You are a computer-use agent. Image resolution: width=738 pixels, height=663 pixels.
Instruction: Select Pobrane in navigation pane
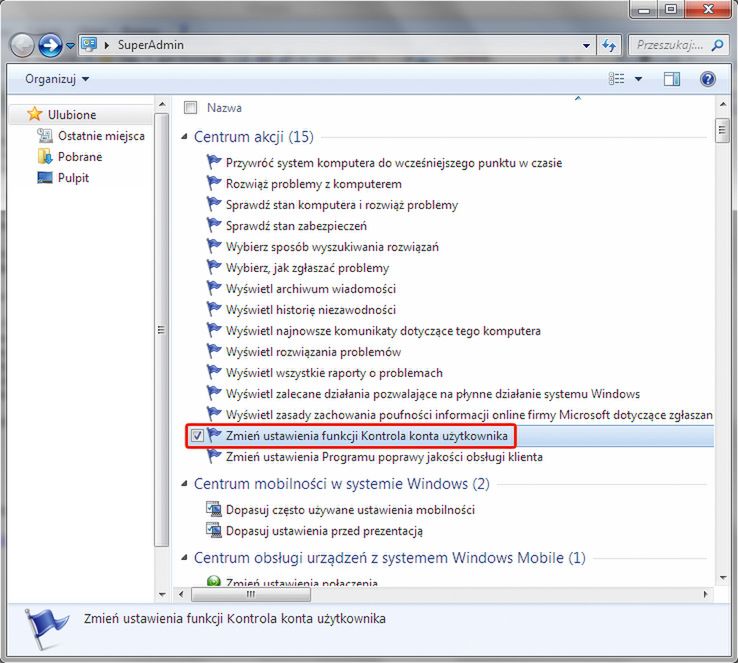point(80,157)
